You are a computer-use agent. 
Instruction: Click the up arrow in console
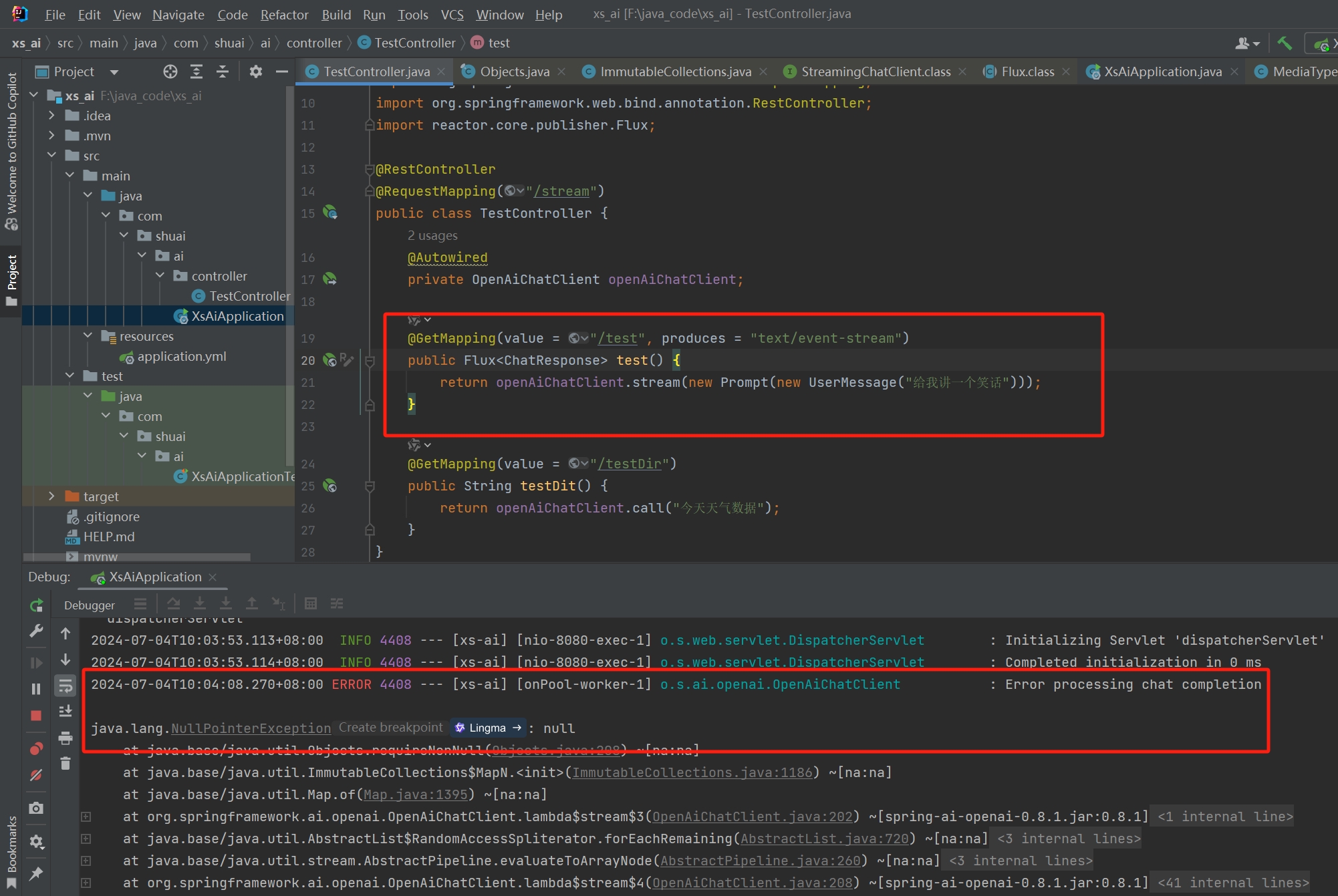[x=65, y=633]
